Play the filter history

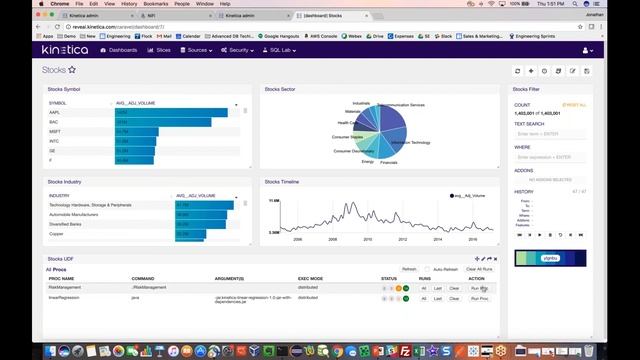coord(540,235)
